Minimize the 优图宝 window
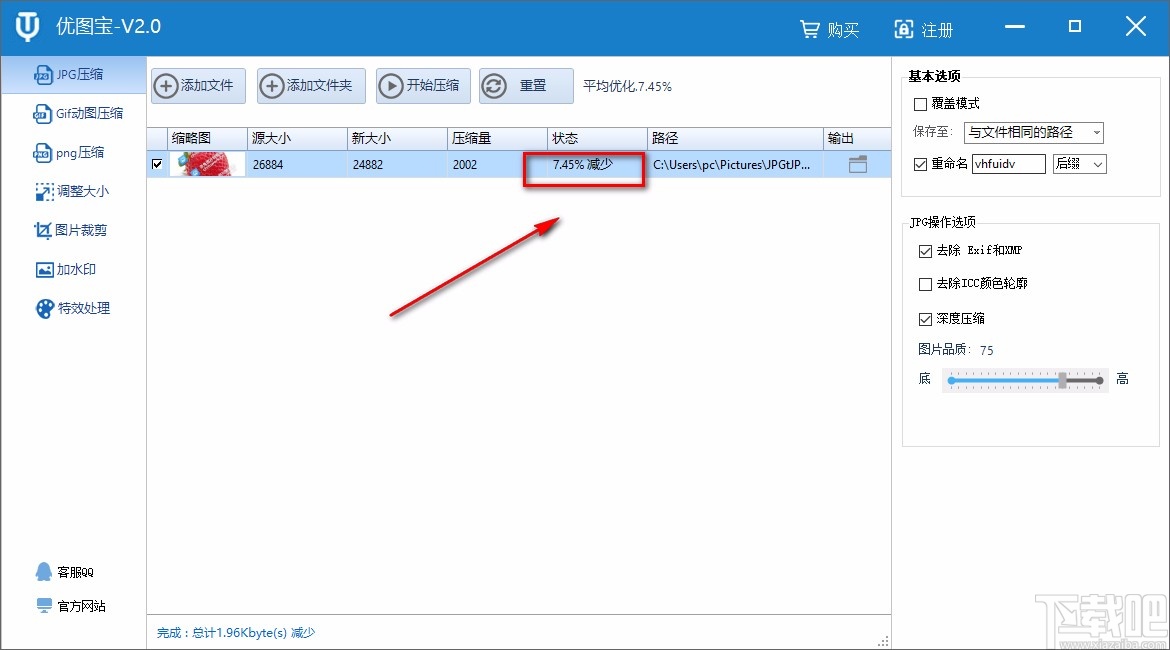 [1015, 27]
